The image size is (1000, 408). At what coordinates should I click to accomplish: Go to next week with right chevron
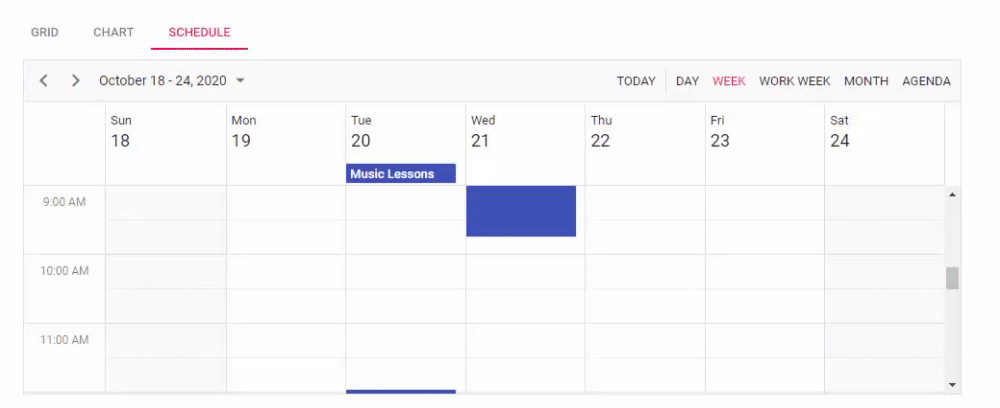(75, 80)
